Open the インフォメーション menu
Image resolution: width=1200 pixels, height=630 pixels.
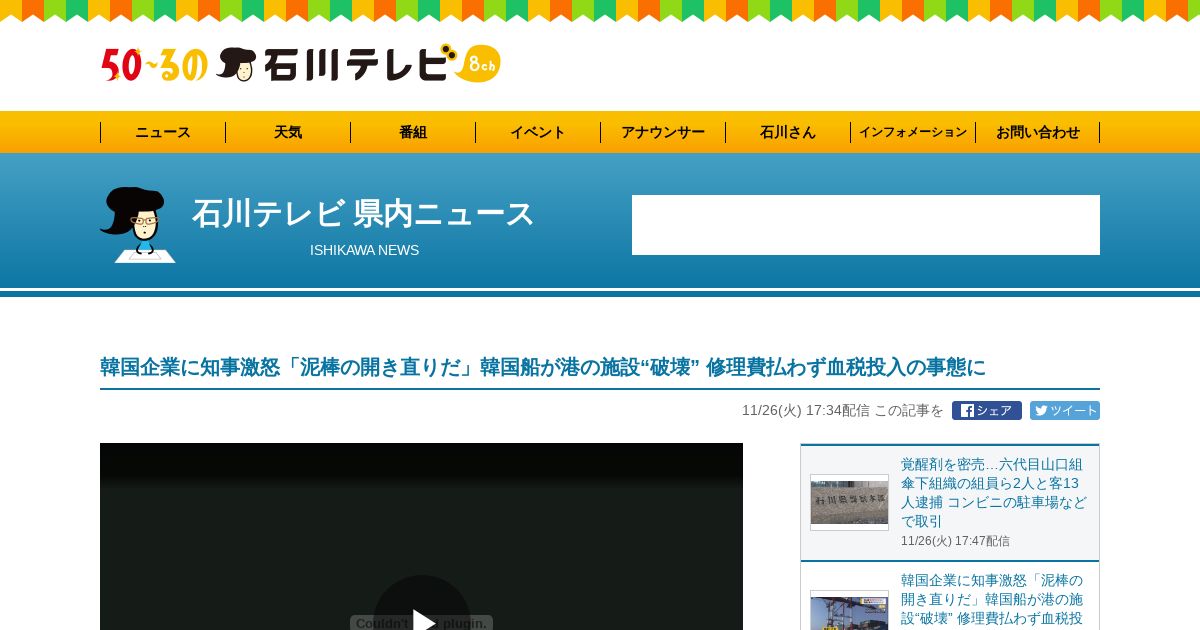913,132
